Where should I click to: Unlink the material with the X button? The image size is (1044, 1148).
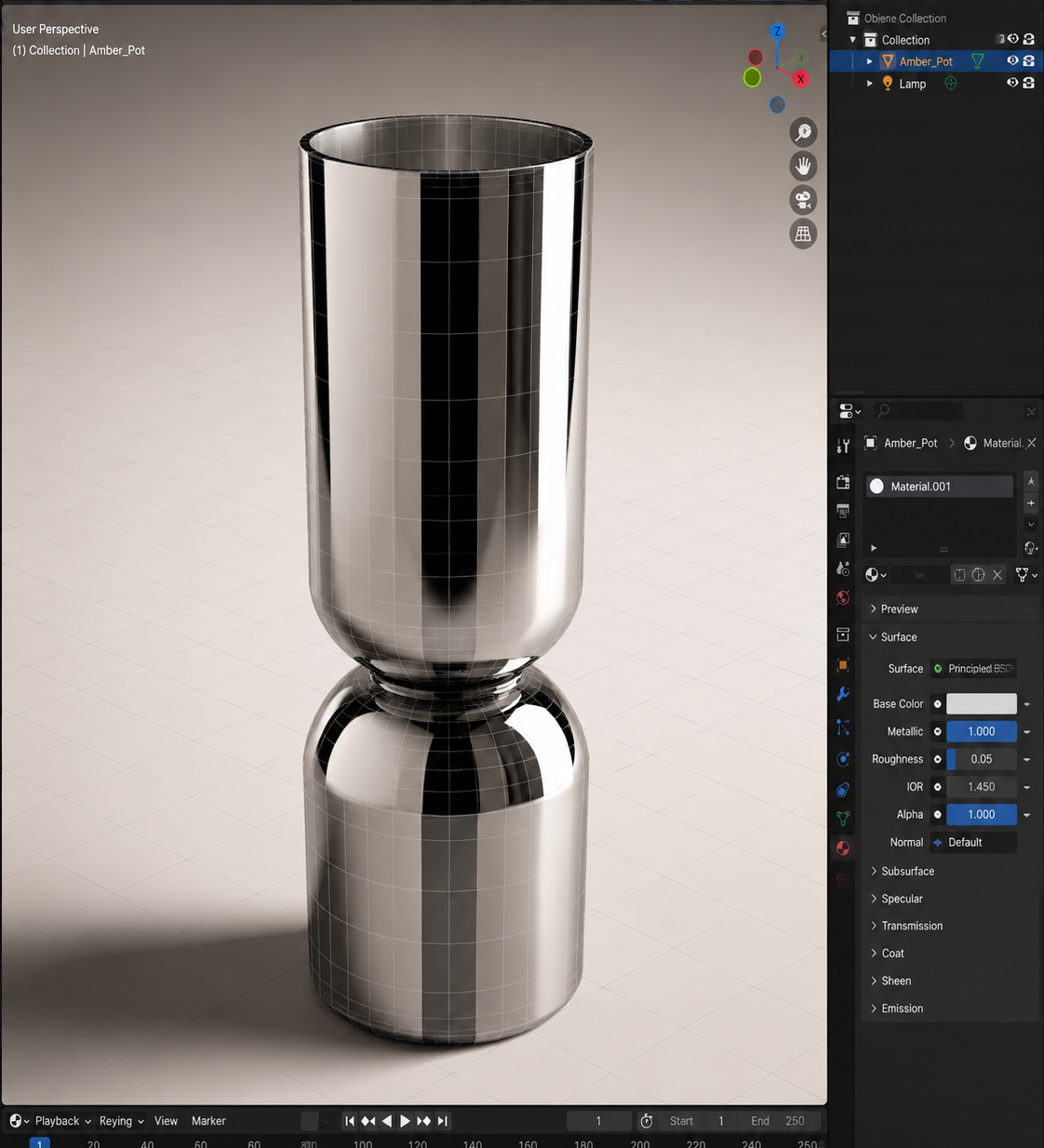(997, 575)
